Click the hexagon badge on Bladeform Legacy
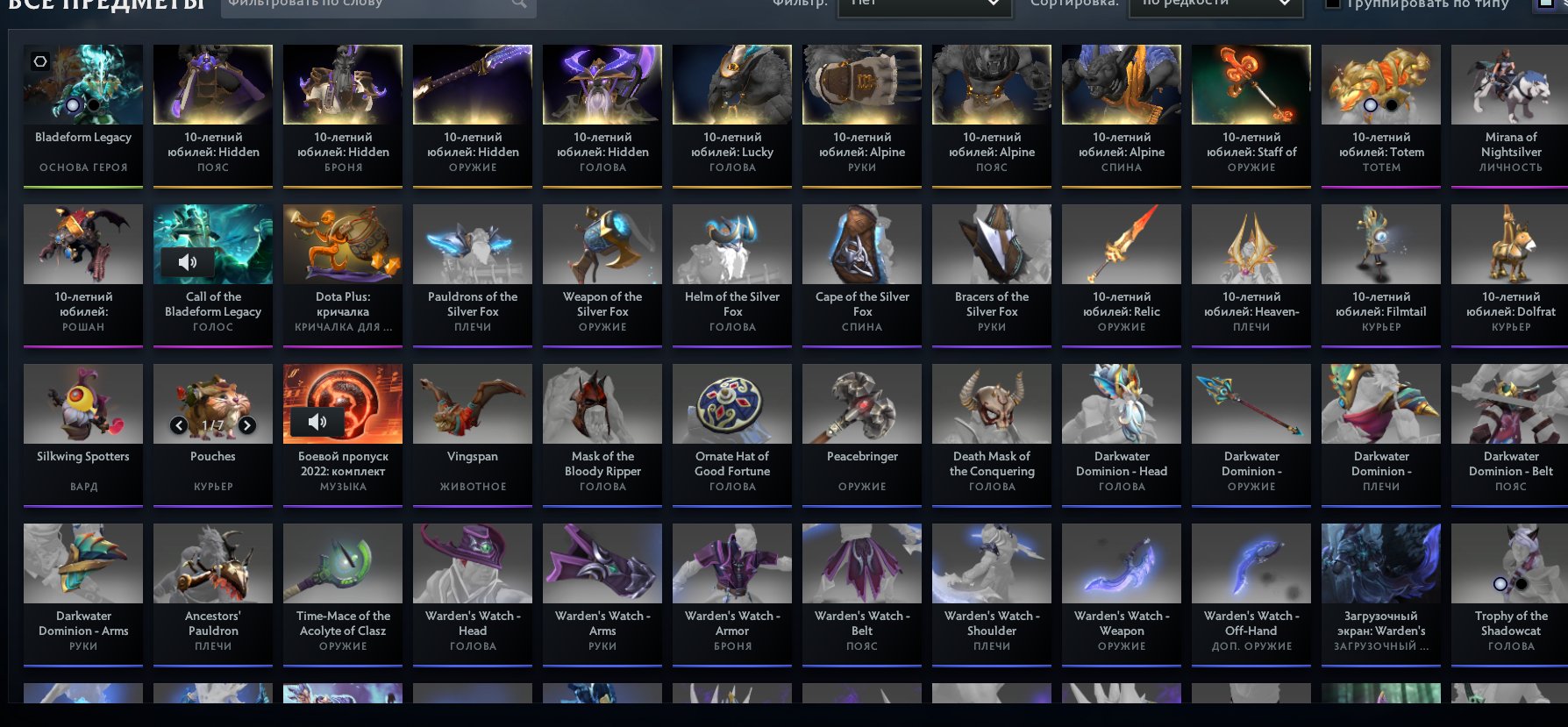1568x727 pixels. [x=40, y=61]
